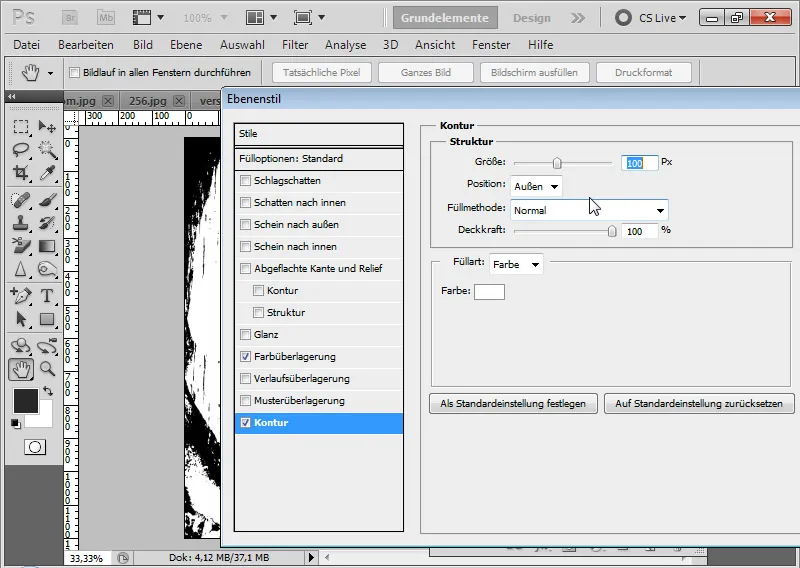Select the Type tool
Image resolution: width=800 pixels, height=568 pixels.
click(x=47, y=295)
